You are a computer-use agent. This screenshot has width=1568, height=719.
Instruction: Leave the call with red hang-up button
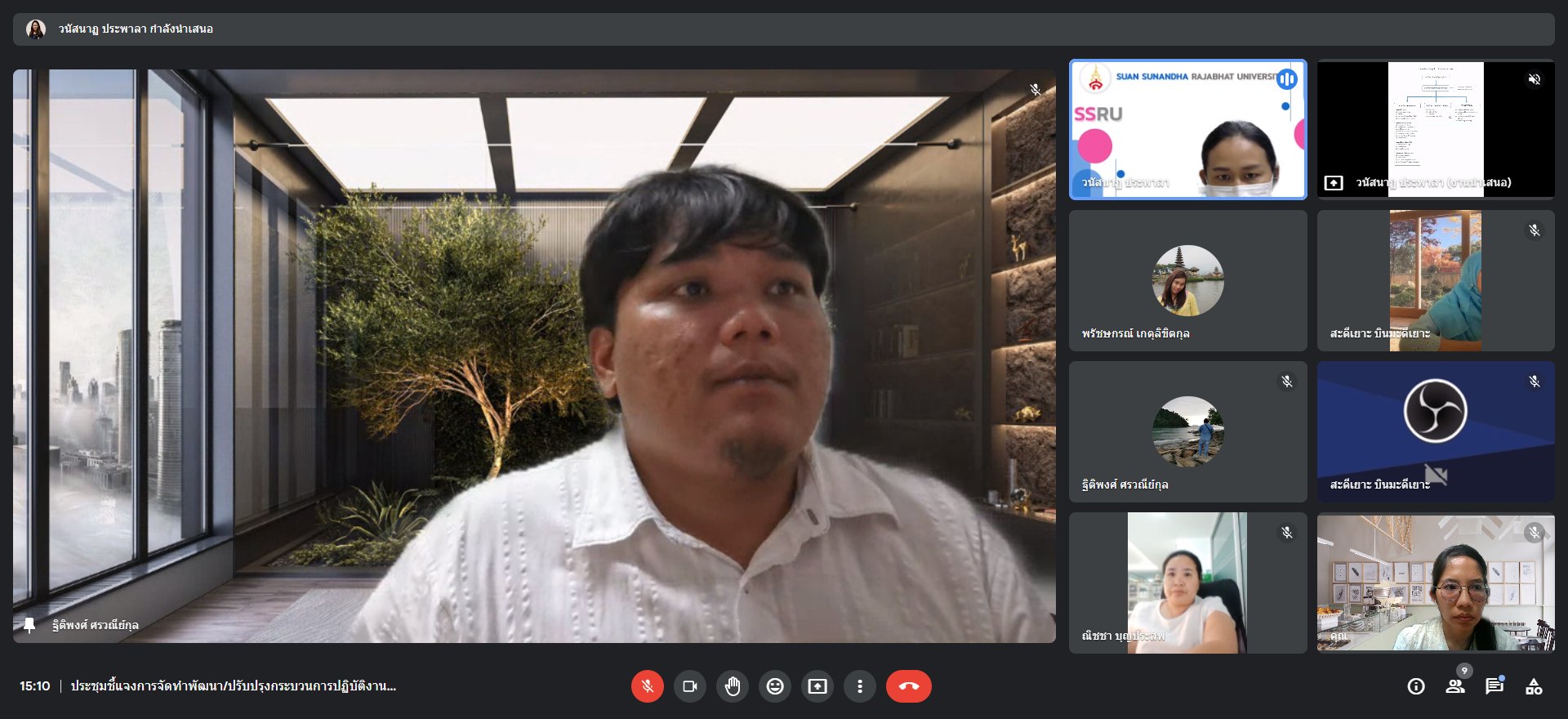(908, 686)
